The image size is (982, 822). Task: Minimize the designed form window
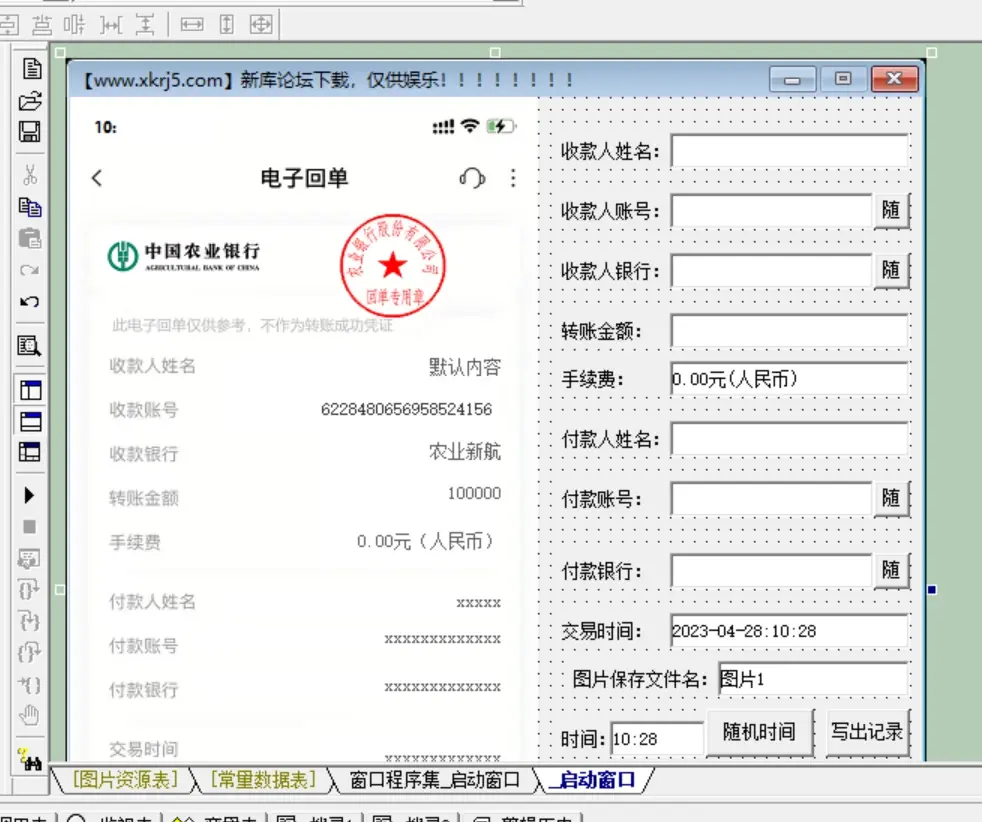pyautogui.click(x=792, y=80)
